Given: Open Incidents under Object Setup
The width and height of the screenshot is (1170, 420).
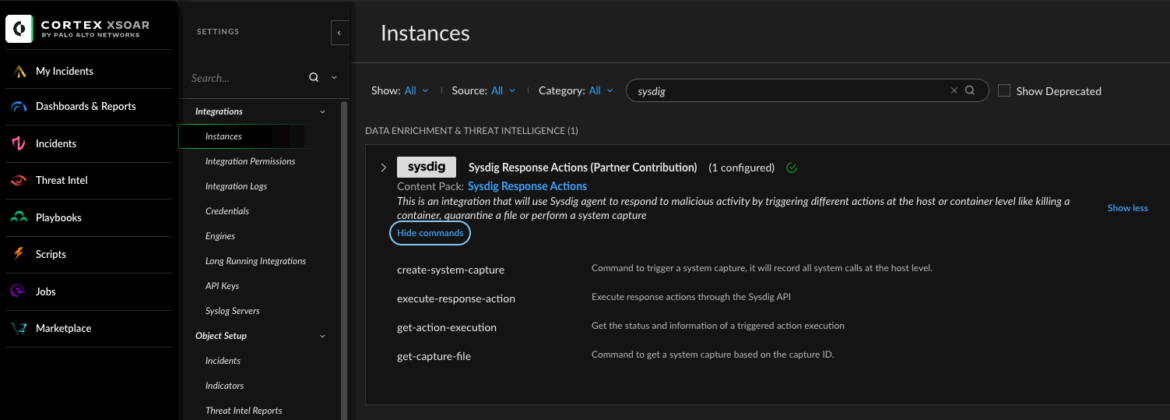Looking at the screenshot, I should pos(223,360).
